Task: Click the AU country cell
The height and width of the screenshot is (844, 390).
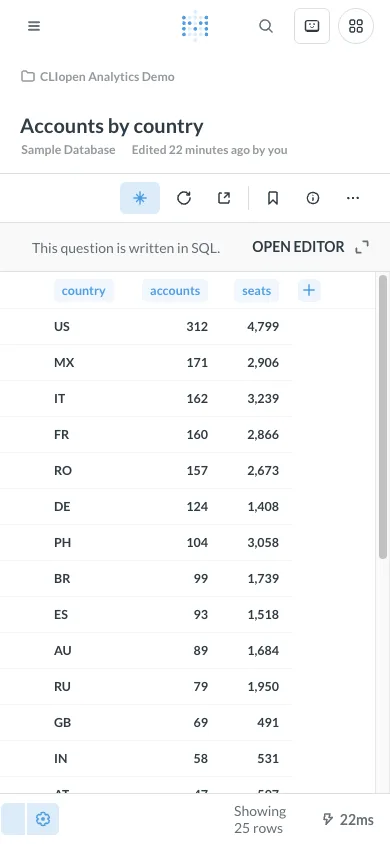Action: pos(63,650)
